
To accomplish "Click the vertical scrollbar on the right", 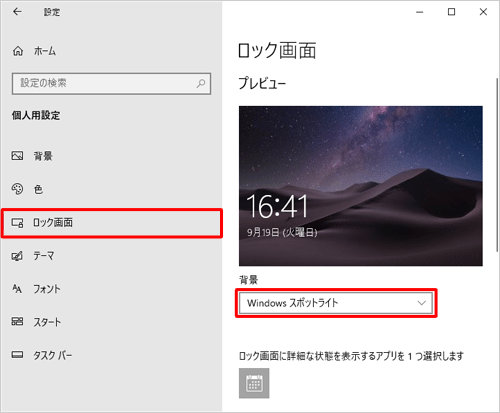I will click(497, 165).
